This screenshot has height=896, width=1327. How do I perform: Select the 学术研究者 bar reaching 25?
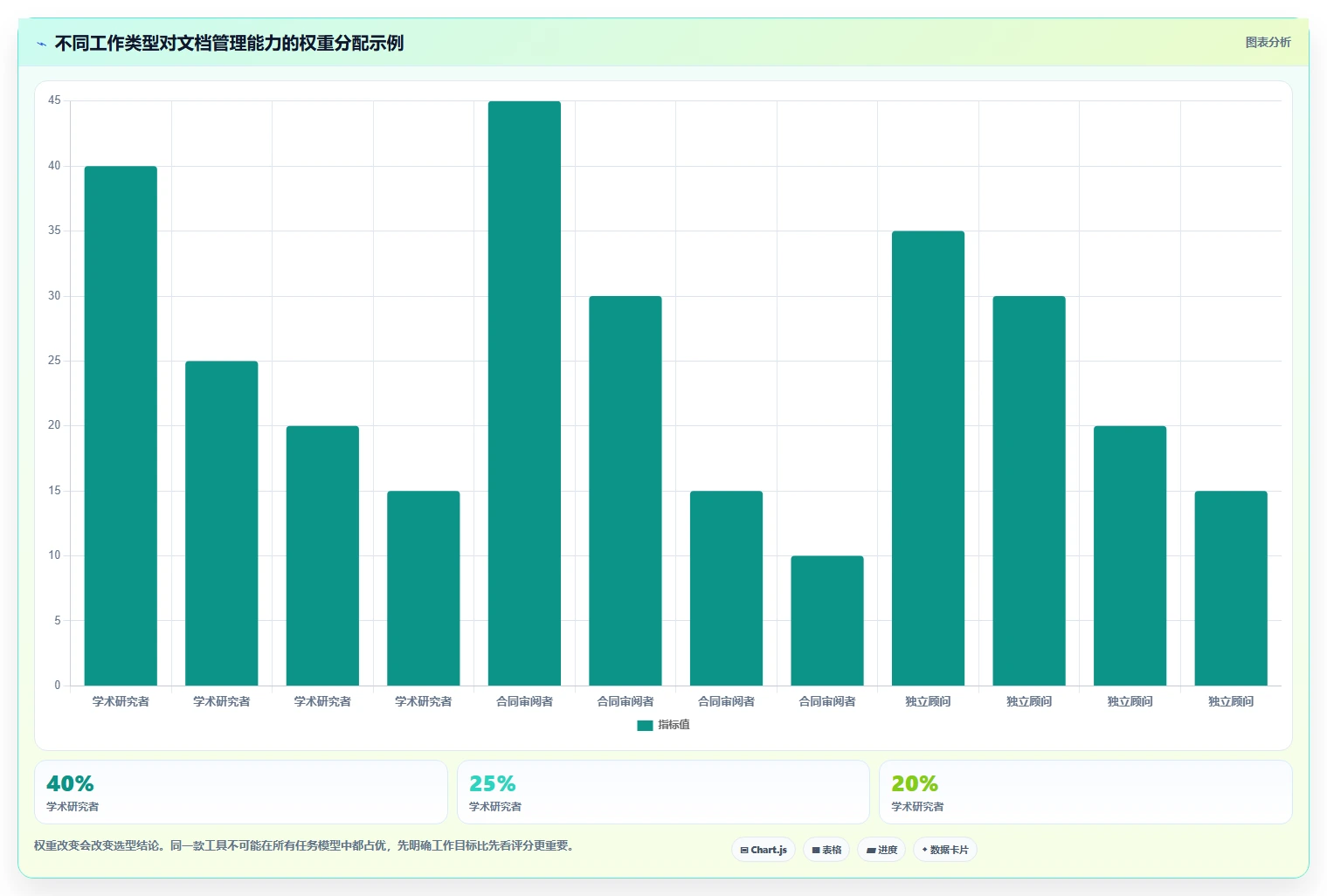click(x=222, y=523)
